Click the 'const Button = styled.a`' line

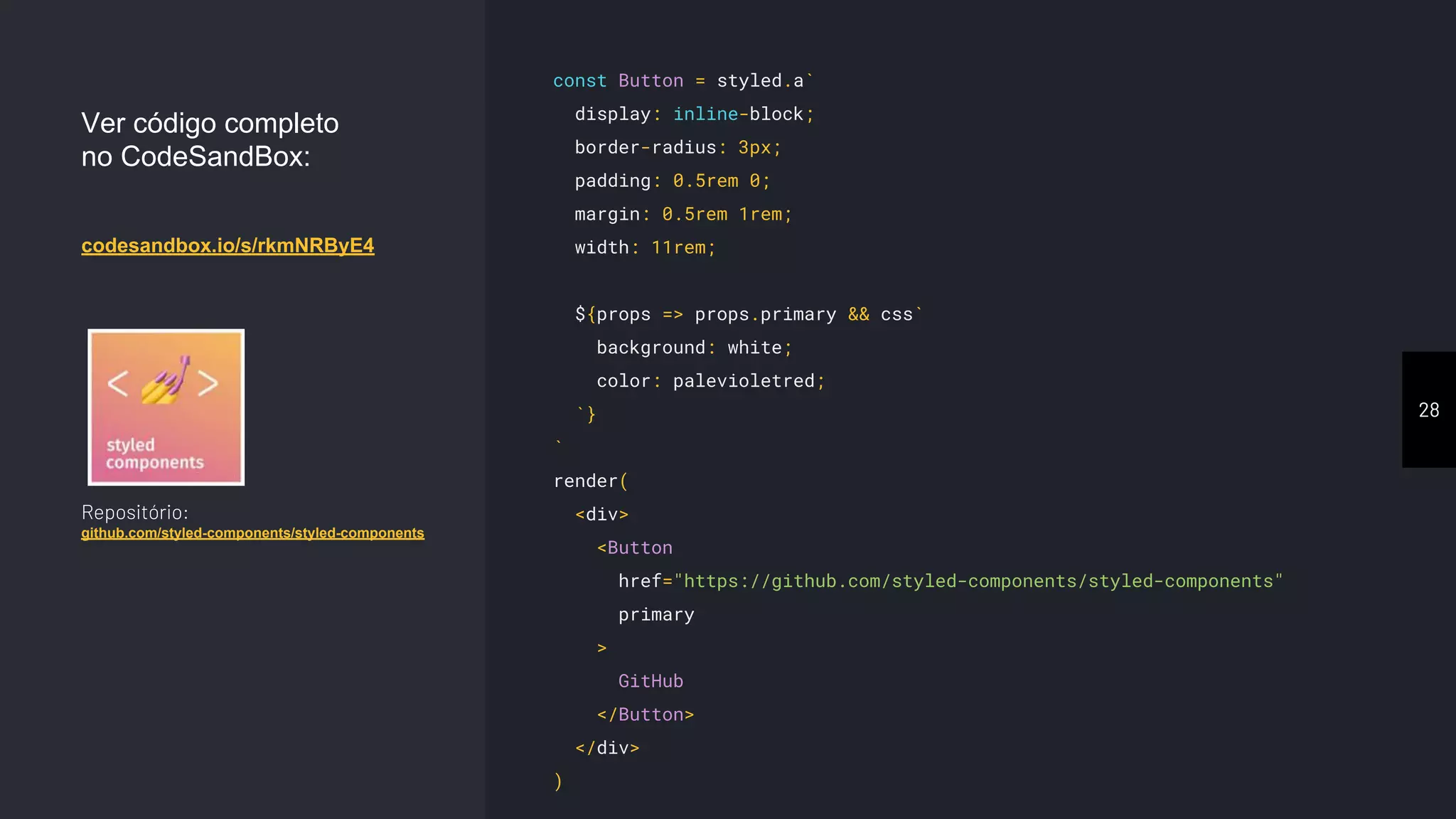click(683, 81)
